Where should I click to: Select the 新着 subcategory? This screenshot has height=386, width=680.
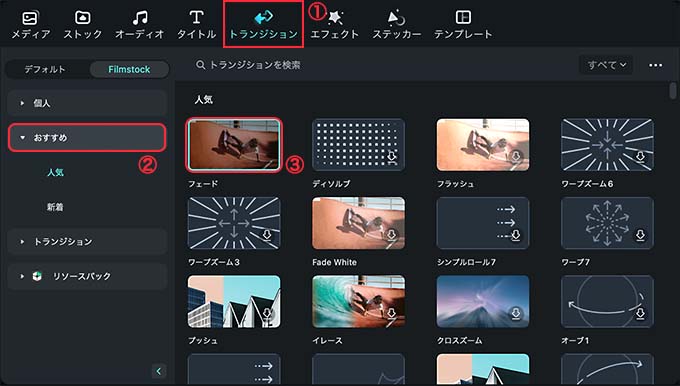(56, 207)
